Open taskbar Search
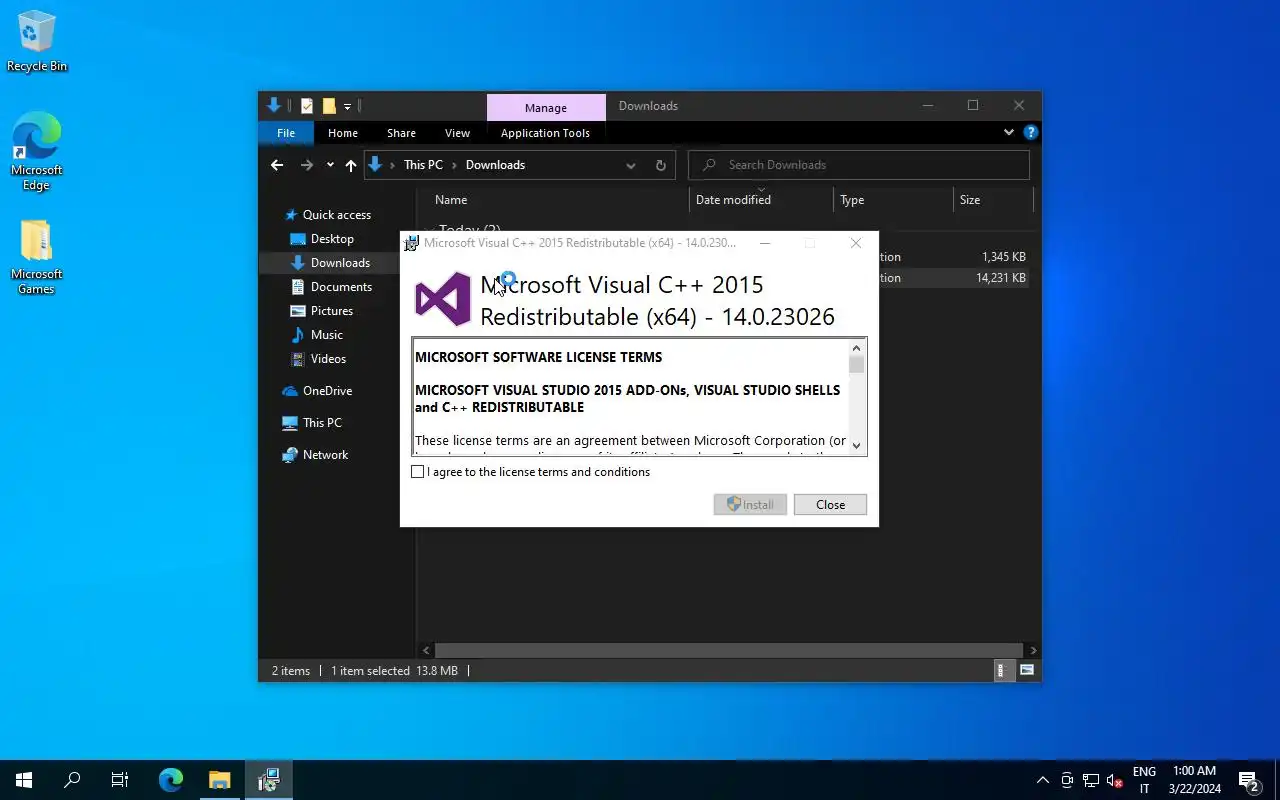 [72, 780]
